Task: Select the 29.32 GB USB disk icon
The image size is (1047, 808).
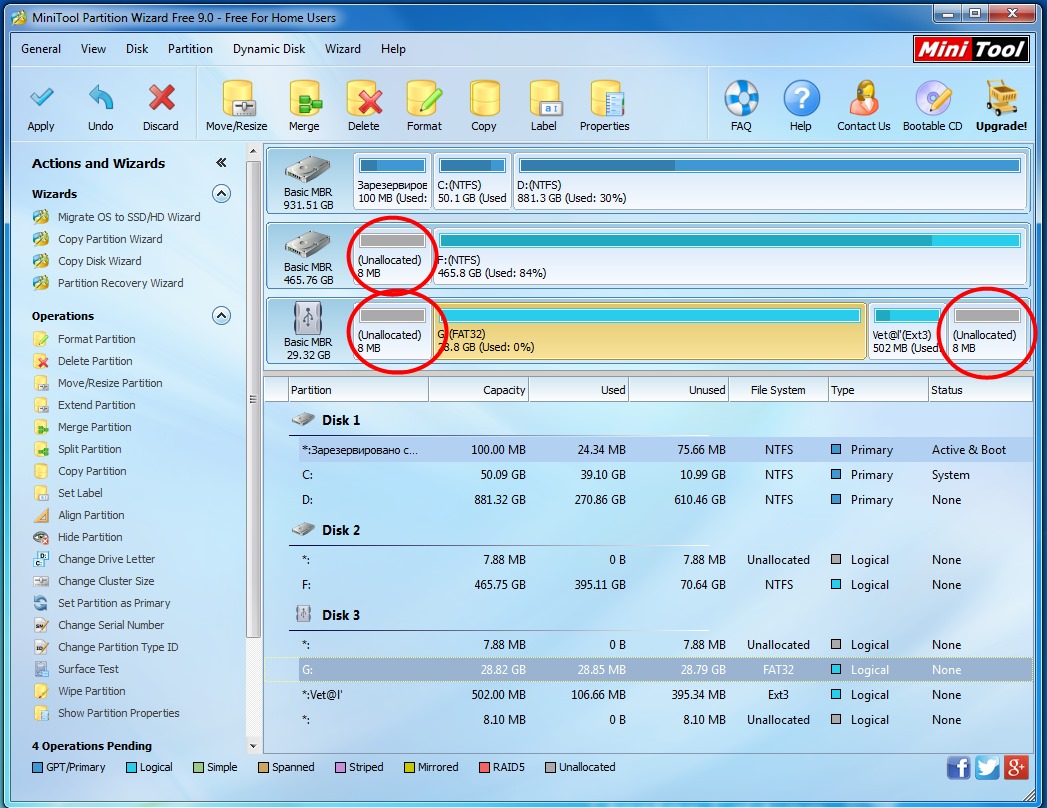Action: pos(308,318)
